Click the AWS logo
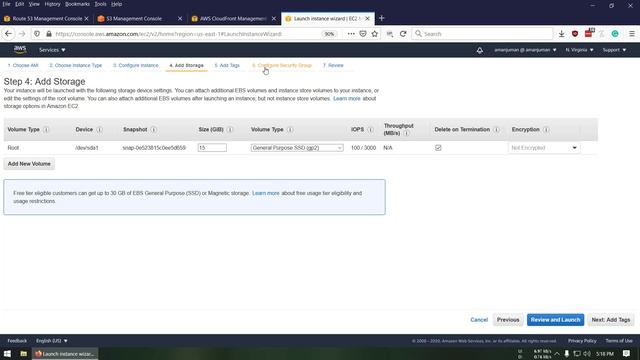This screenshot has height=360, width=640. pyautogui.click(x=20, y=49)
